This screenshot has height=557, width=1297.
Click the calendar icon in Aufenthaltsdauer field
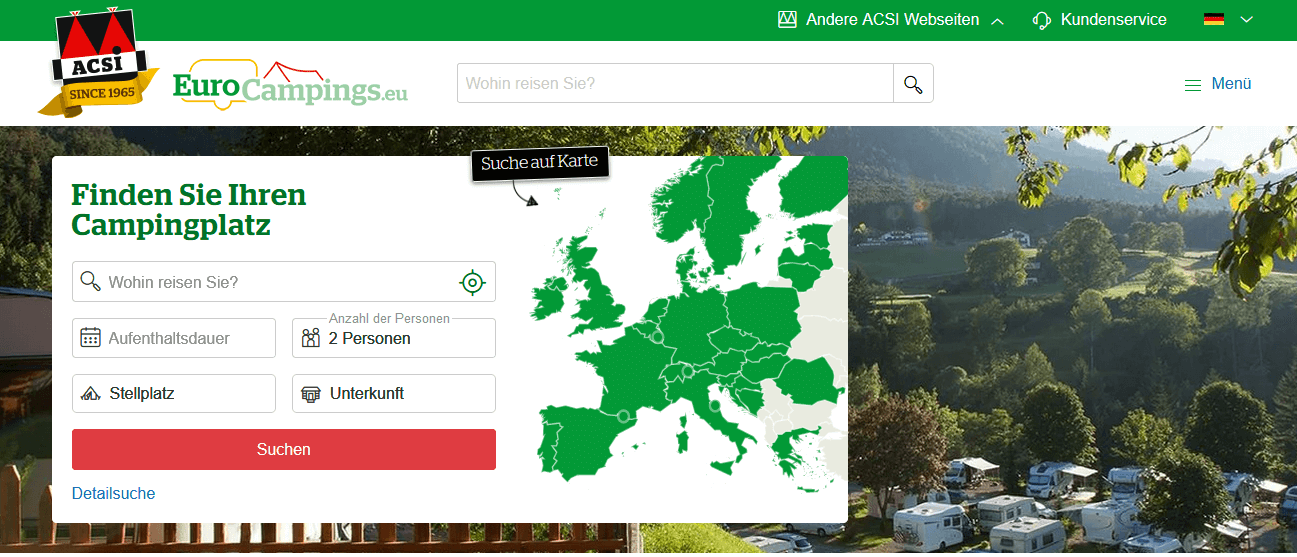[x=91, y=338]
